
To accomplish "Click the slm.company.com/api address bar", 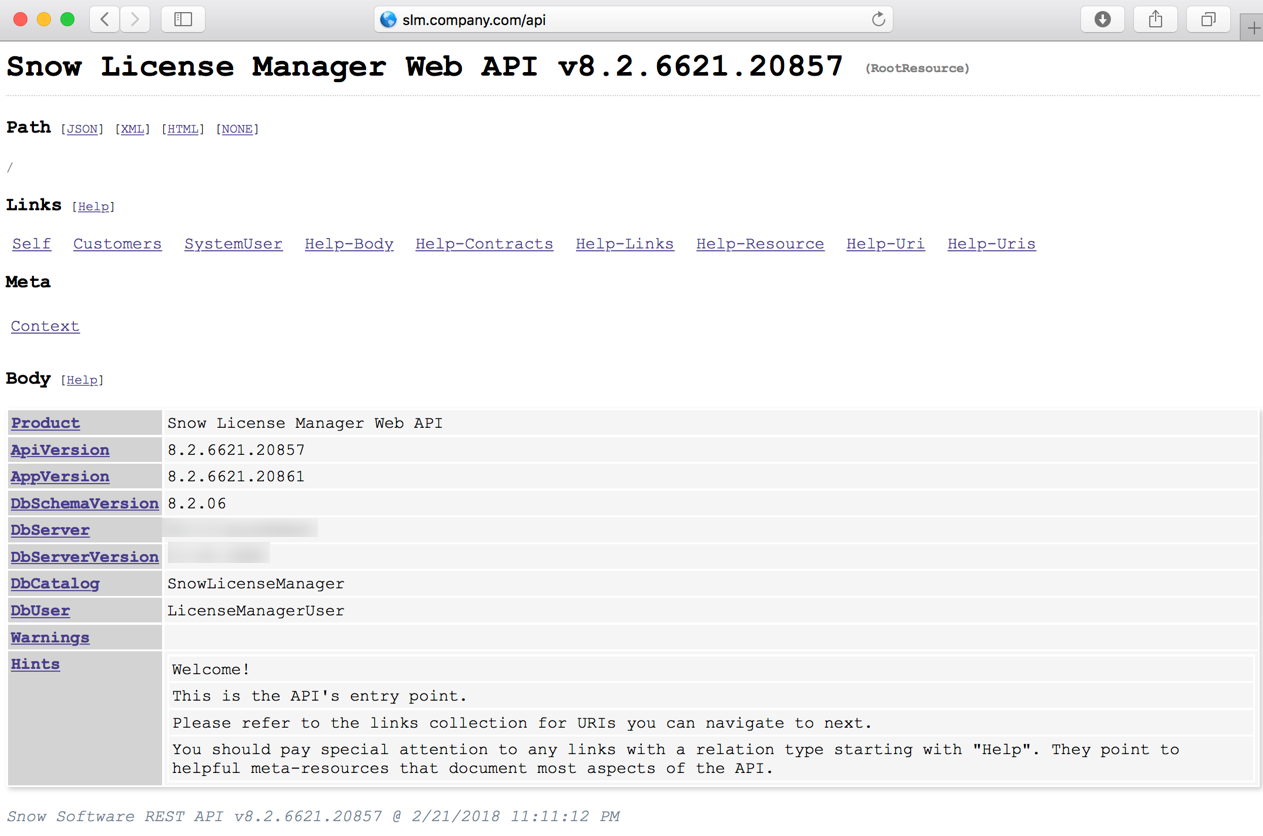I will [x=620, y=20].
